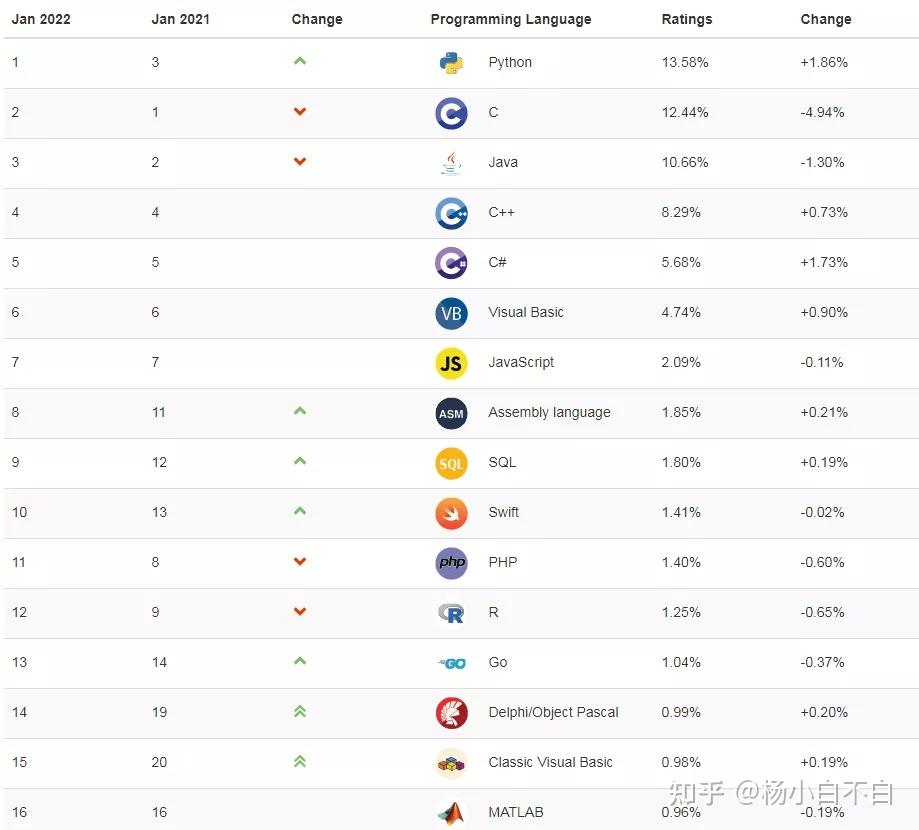Click the Visual Basic VB icon

point(451,313)
